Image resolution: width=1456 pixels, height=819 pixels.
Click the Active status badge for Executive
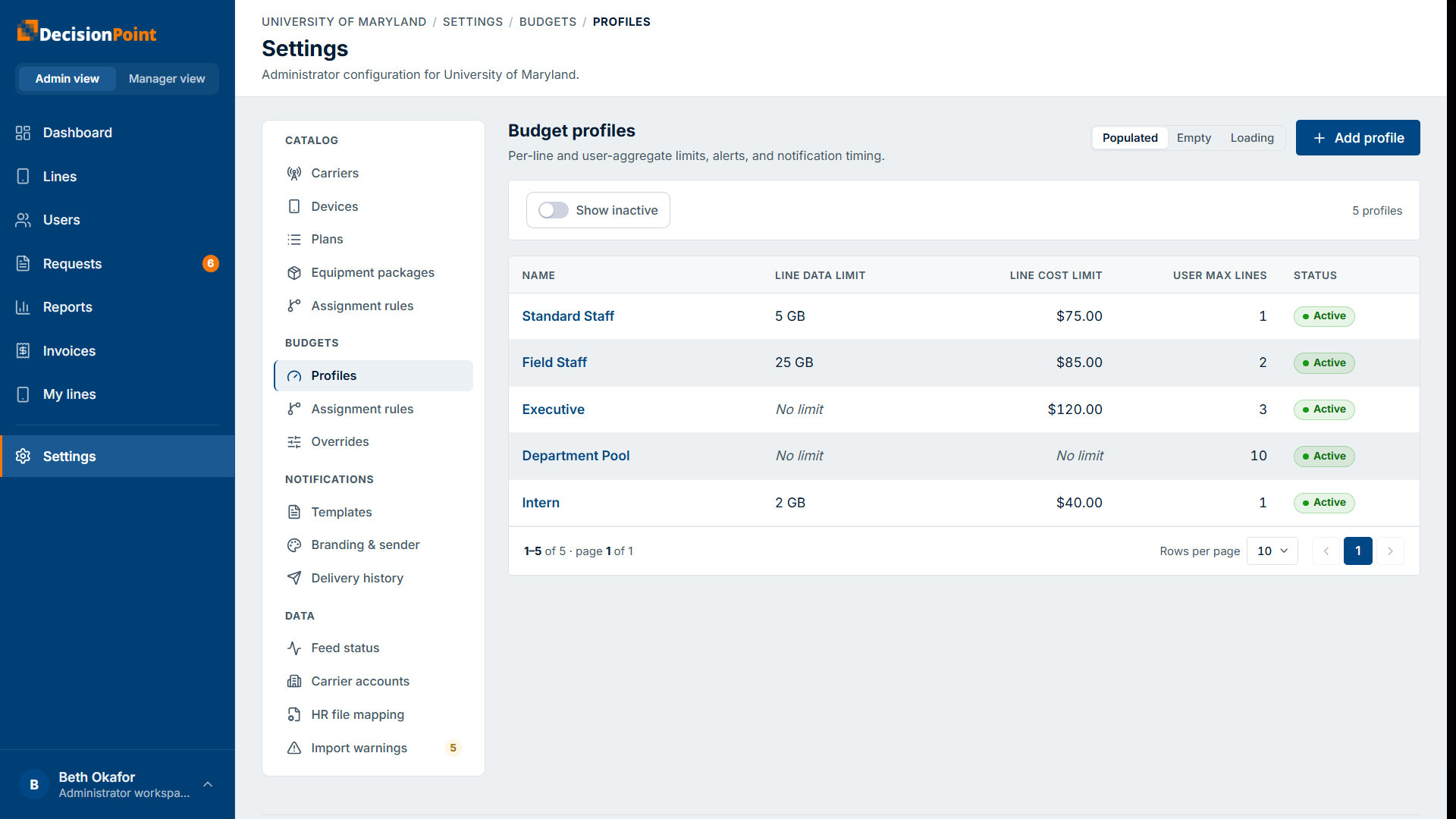pos(1324,409)
